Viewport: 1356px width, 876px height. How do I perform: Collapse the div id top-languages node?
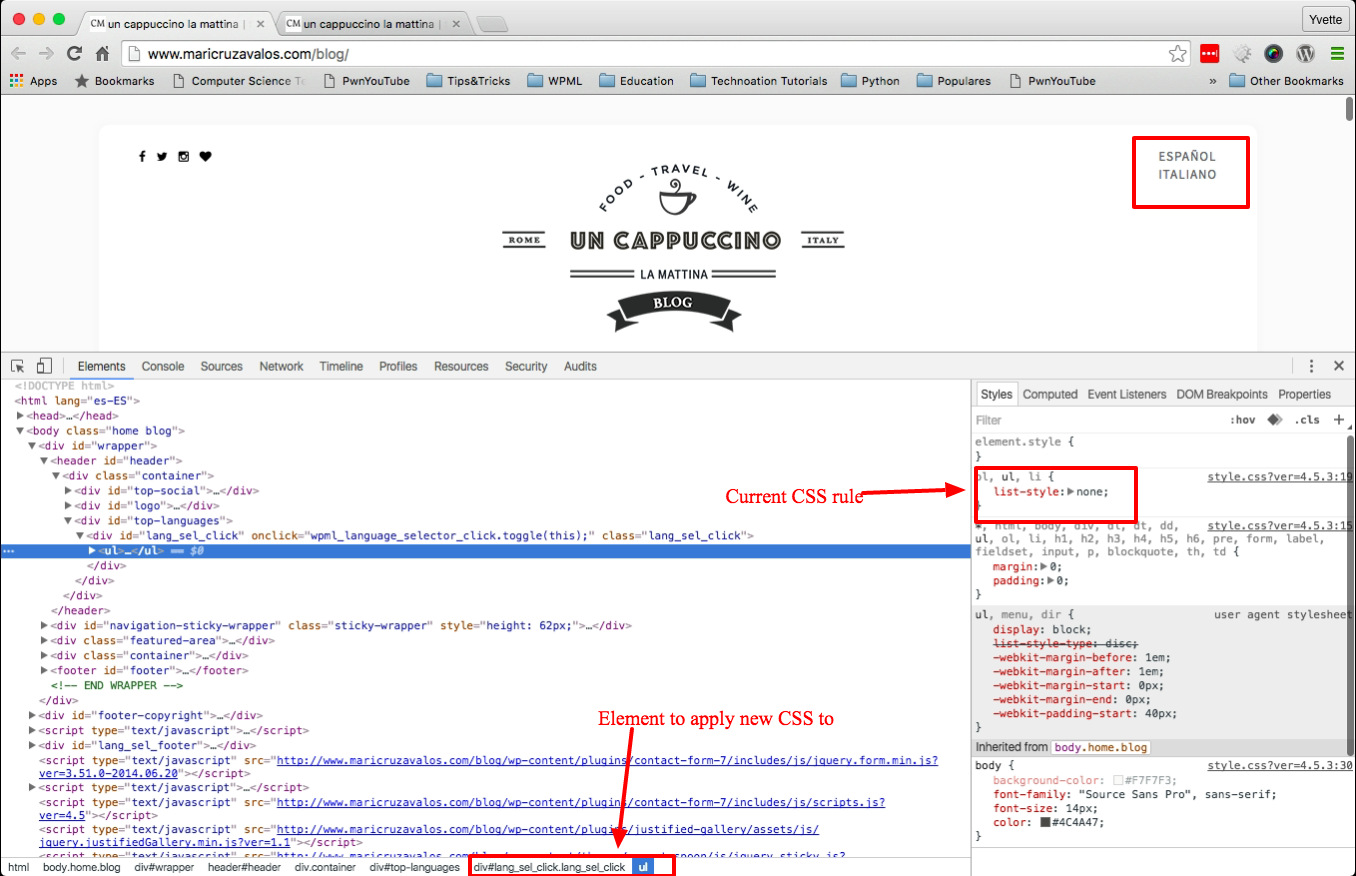pyautogui.click(x=68, y=521)
